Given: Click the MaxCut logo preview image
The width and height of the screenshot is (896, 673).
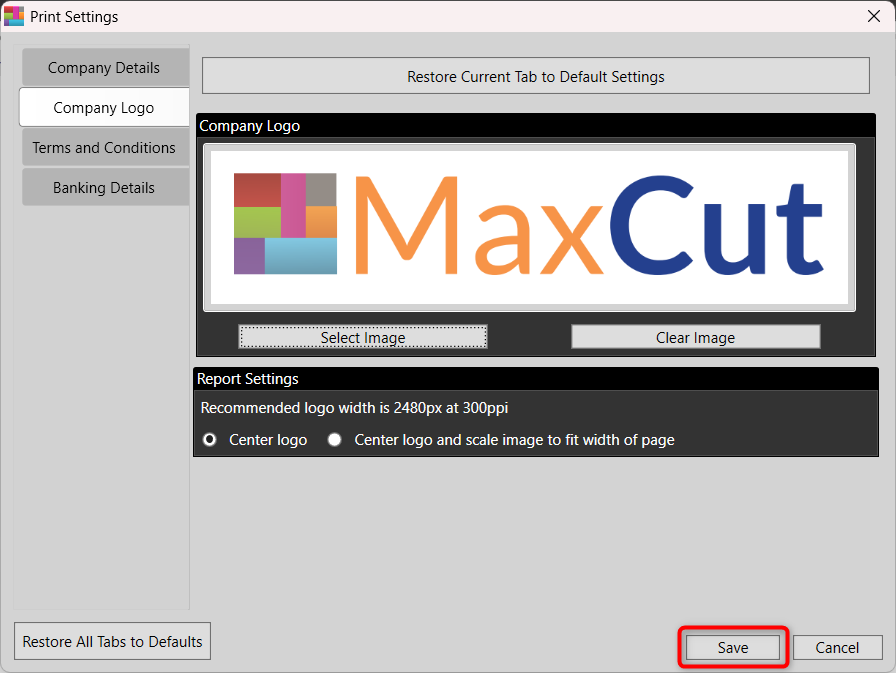Looking at the screenshot, I should pyautogui.click(x=529, y=227).
